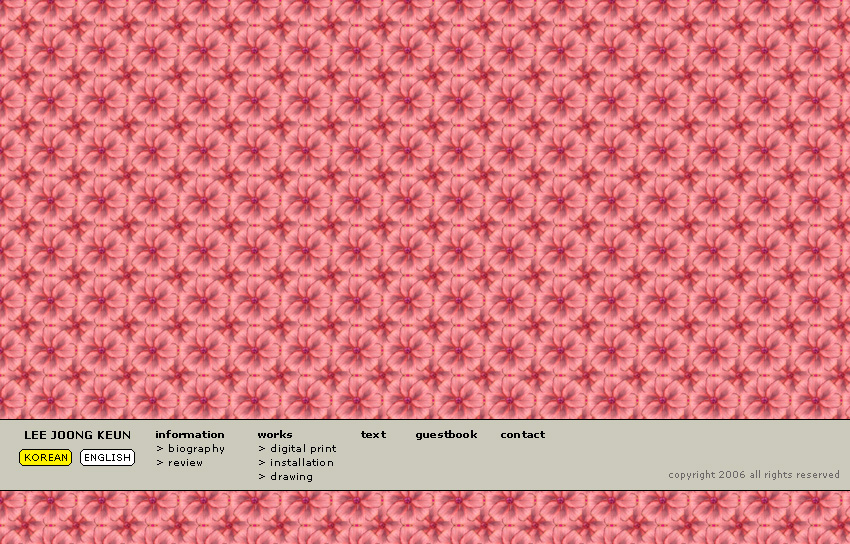Open the text section
This screenshot has width=850, height=544.
(x=374, y=435)
